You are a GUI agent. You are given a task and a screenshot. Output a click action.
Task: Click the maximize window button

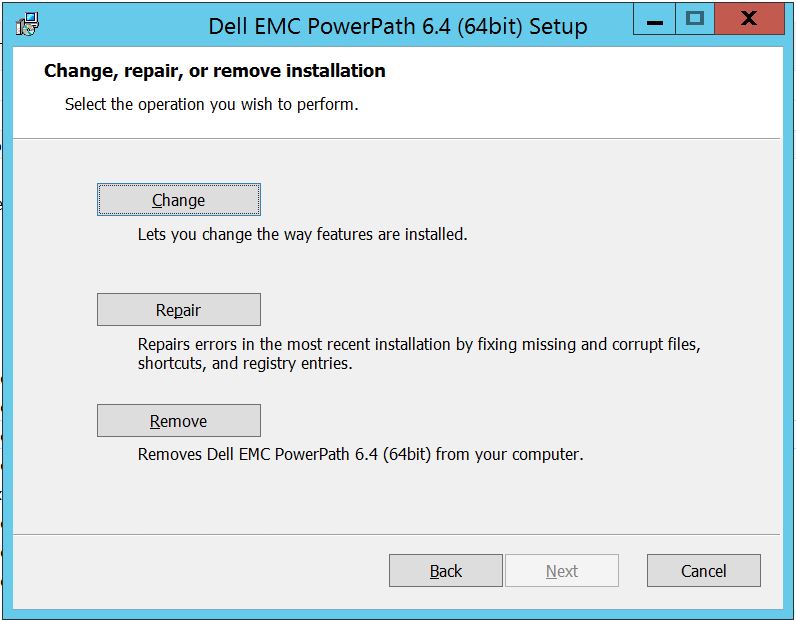tap(696, 19)
